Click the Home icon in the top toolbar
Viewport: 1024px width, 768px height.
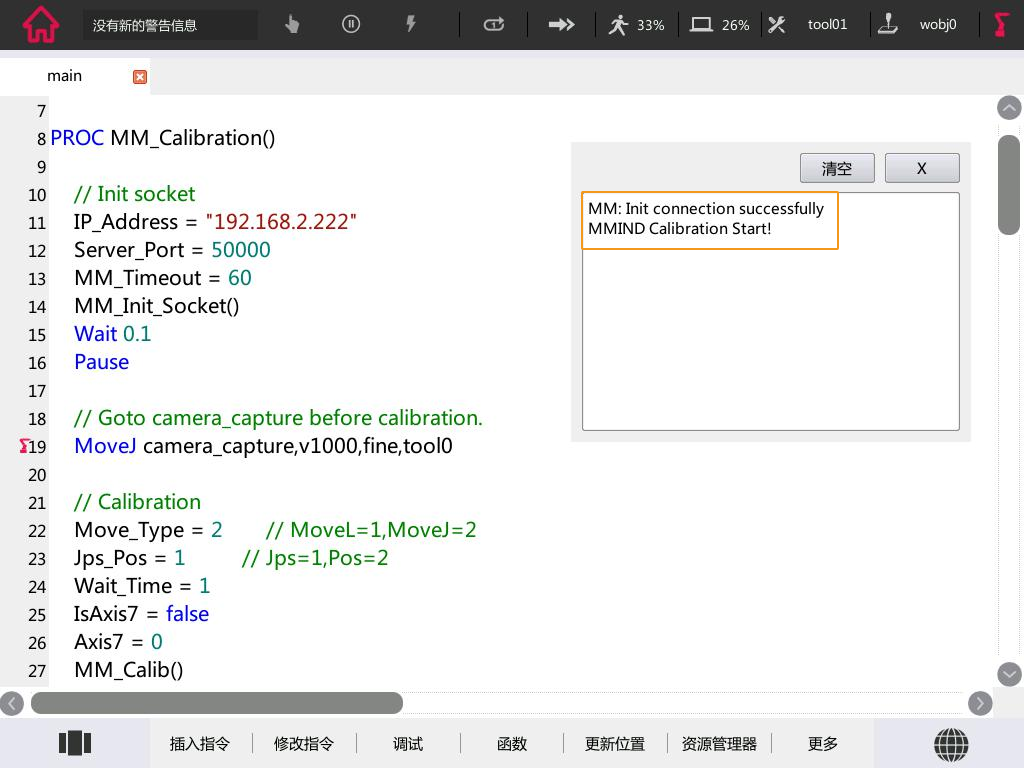40,24
